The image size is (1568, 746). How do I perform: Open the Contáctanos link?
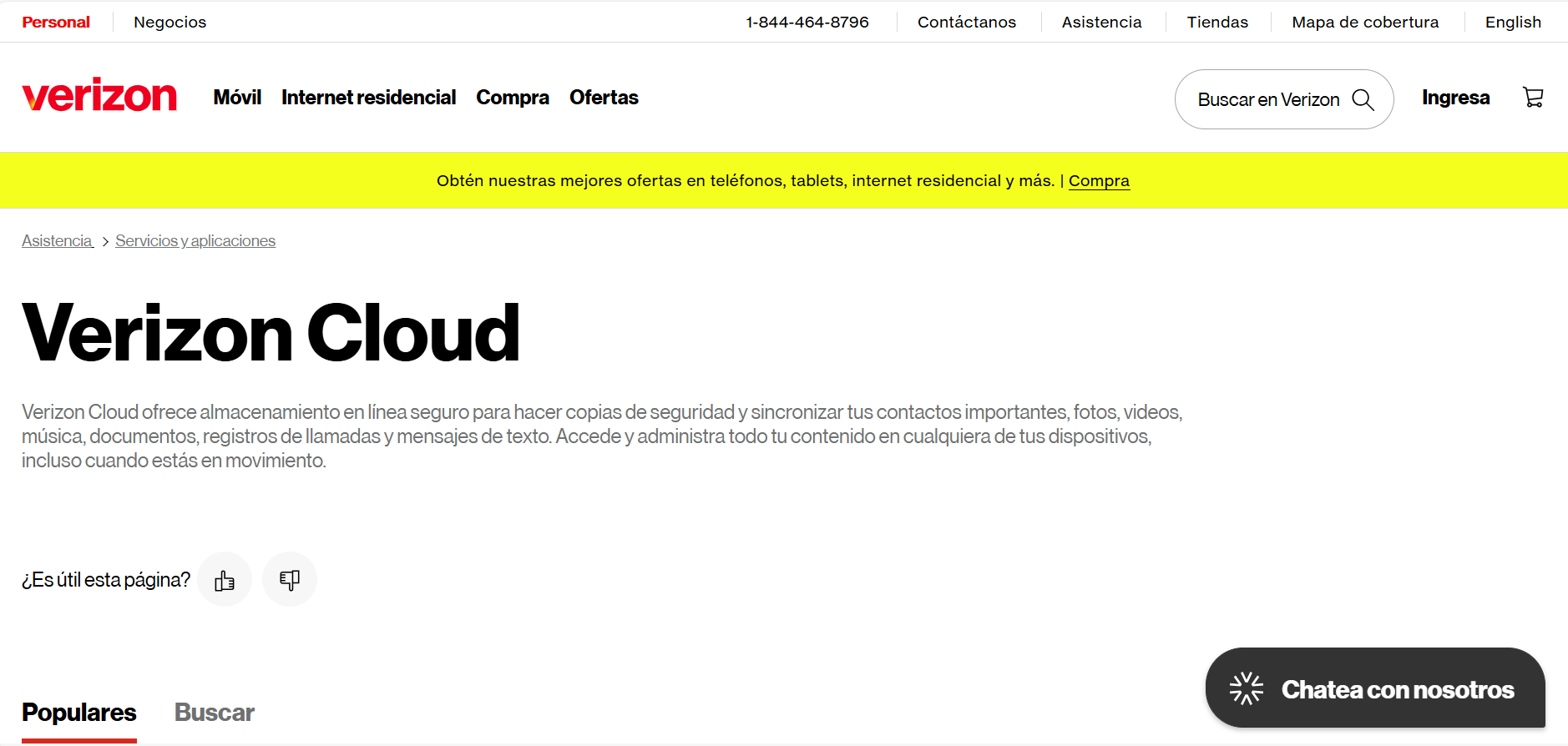tap(967, 23)
